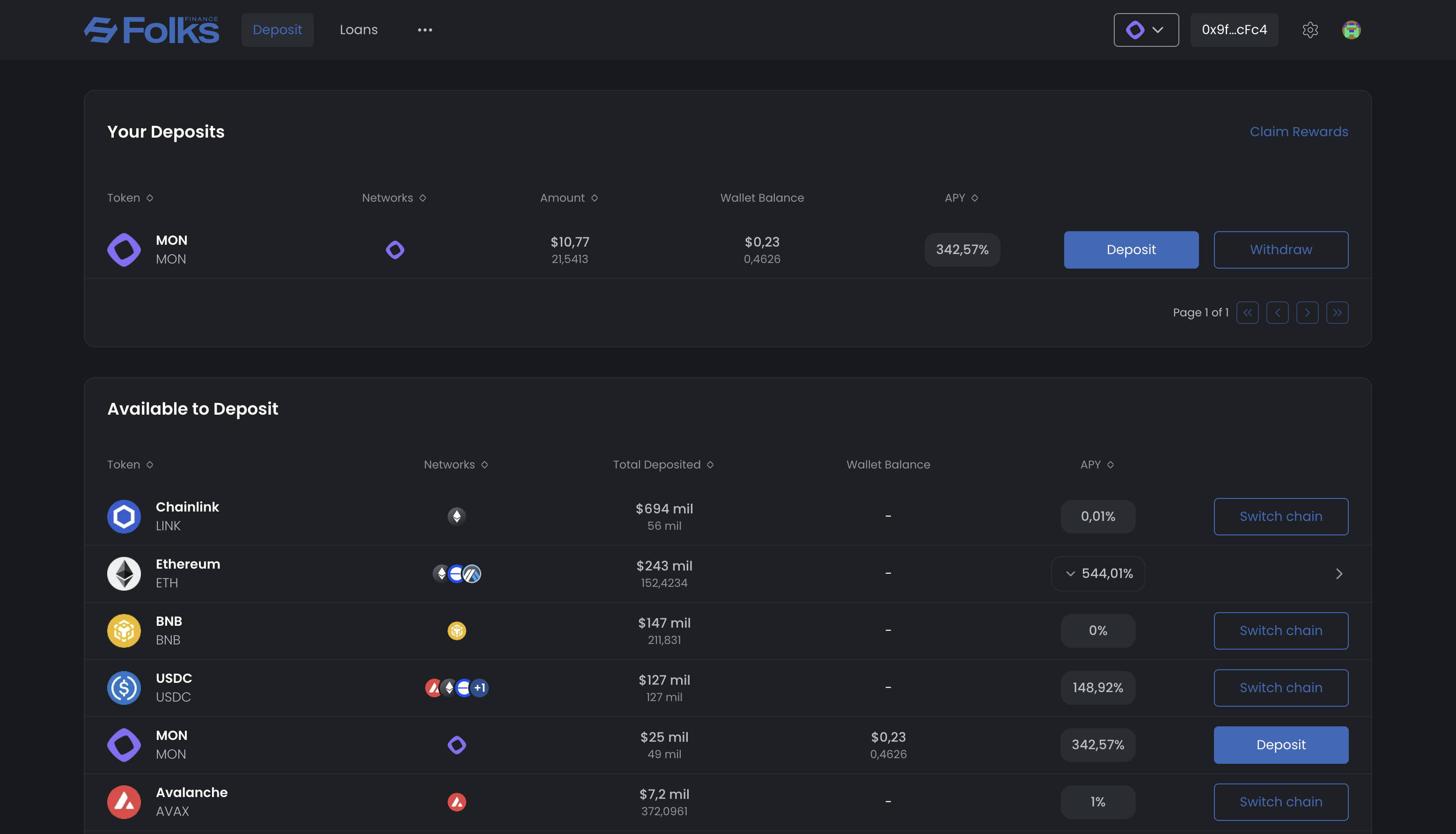
Task: Open the user avatar profile icon
Action: pos(1351,30)
